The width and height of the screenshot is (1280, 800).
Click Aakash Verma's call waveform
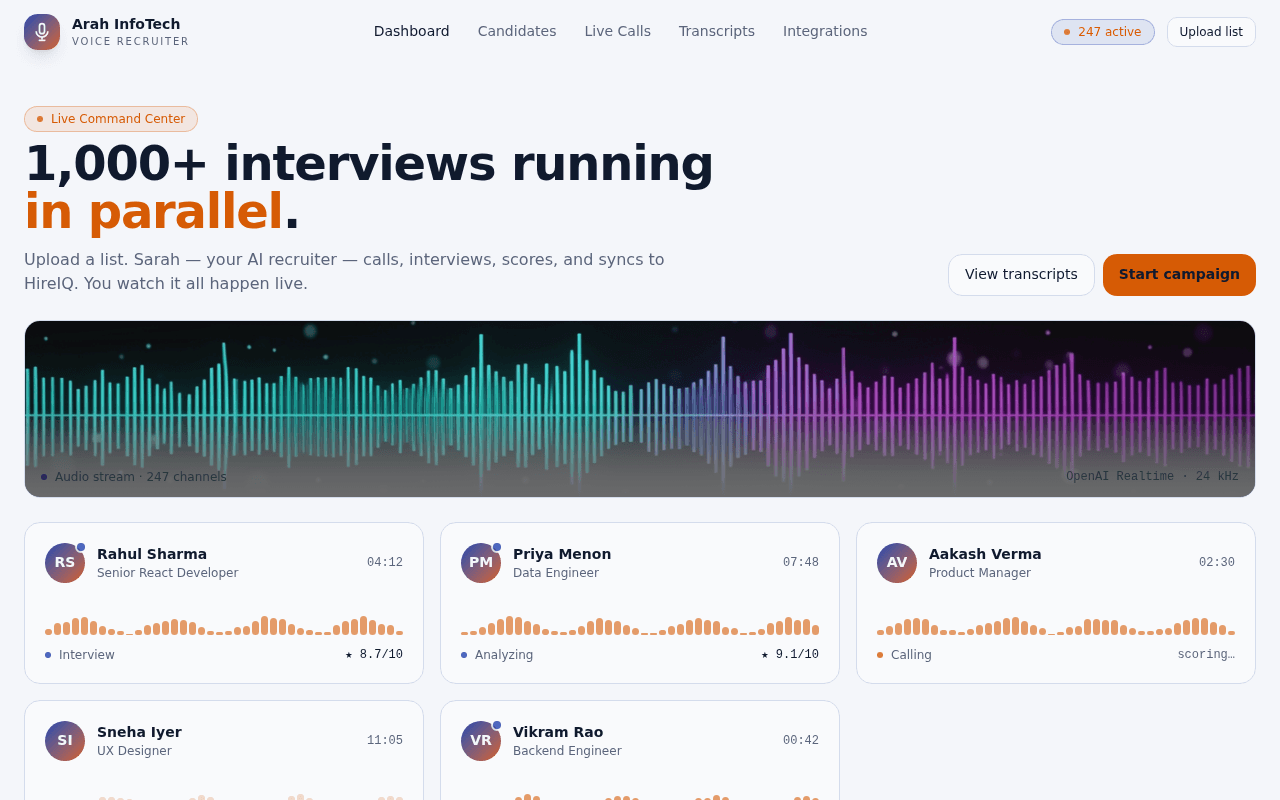[x=1056, y=625]
